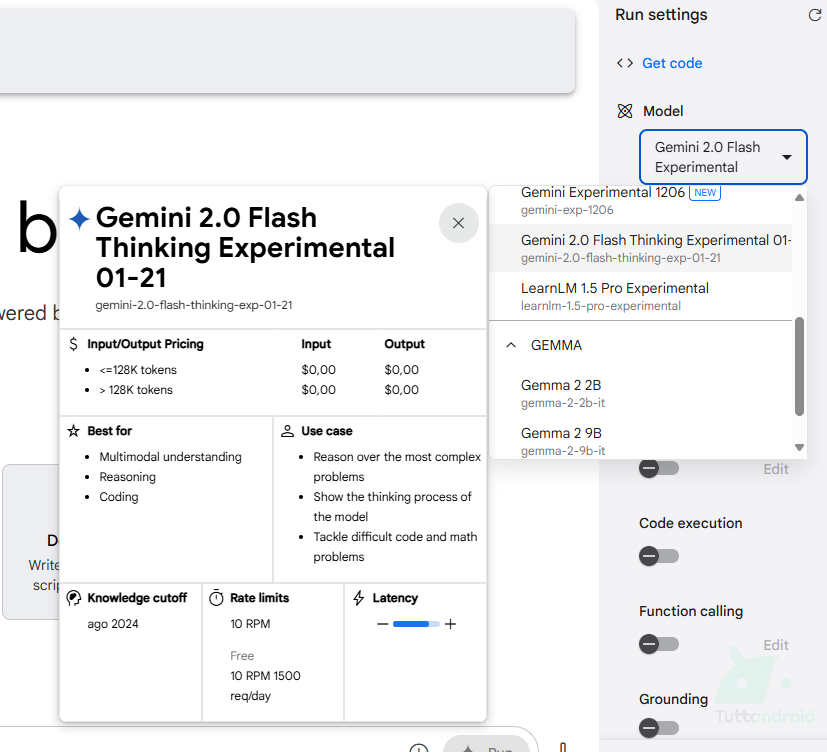
Task: Click the gemini-2.0-flash-thinking-exp-01-21 ID in card
Action: tap(194, 305)
